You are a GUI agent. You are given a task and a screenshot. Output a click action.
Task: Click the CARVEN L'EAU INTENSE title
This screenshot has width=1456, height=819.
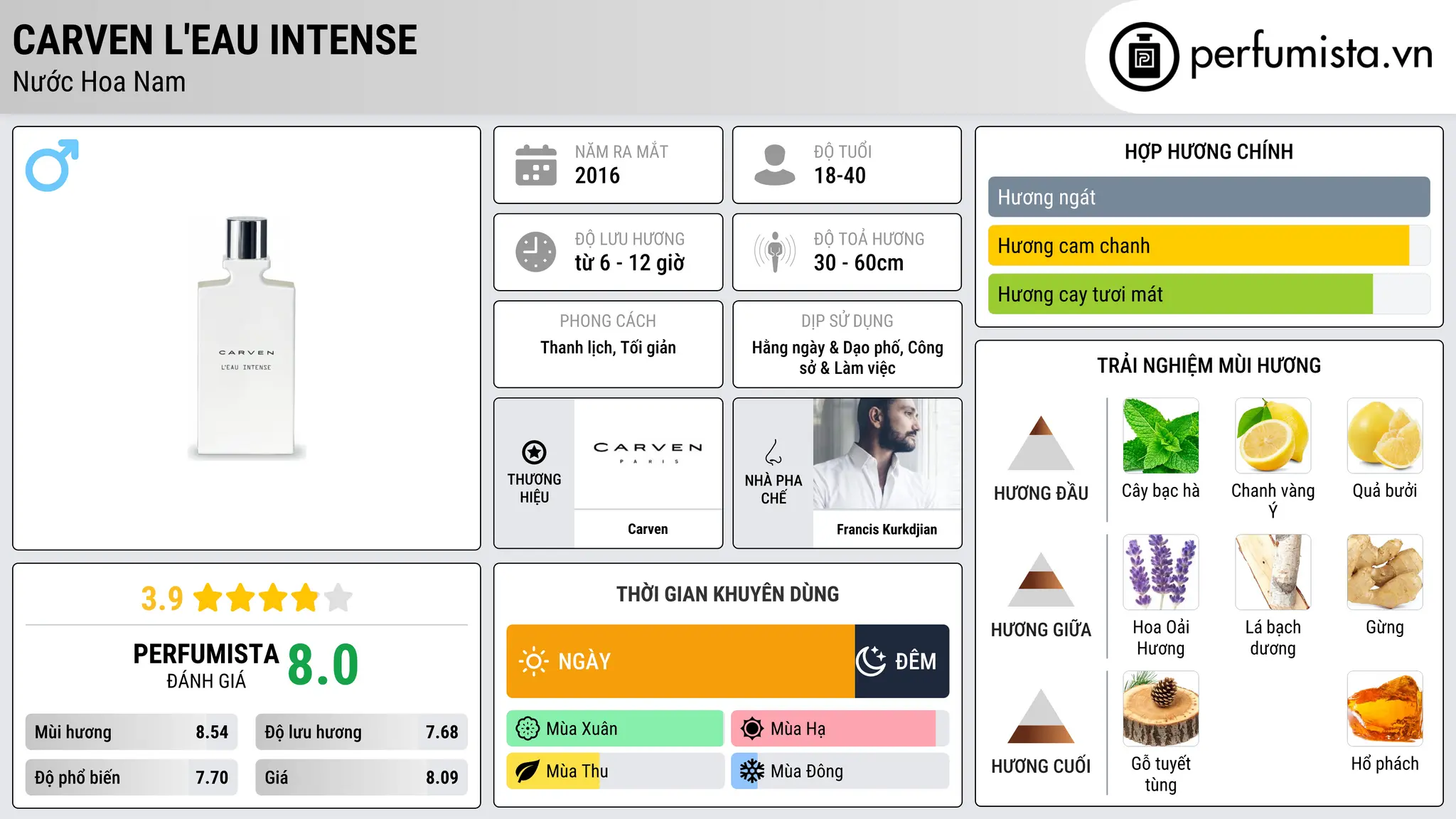(x=215, y=40)
